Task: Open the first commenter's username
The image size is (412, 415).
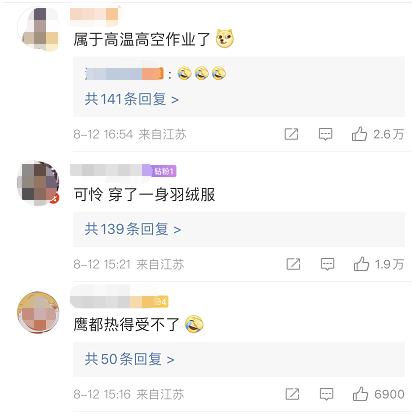Action: click(x=94, y=14)
